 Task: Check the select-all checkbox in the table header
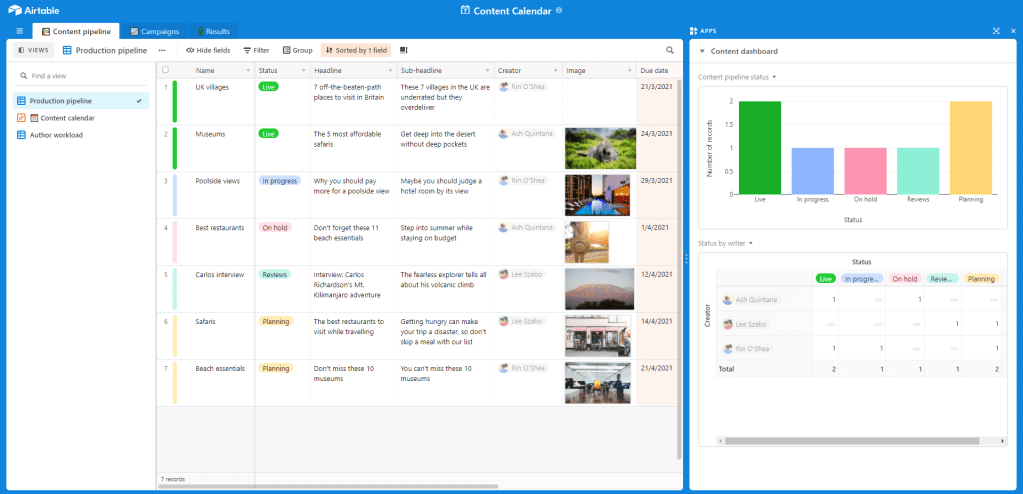(166, 70)
